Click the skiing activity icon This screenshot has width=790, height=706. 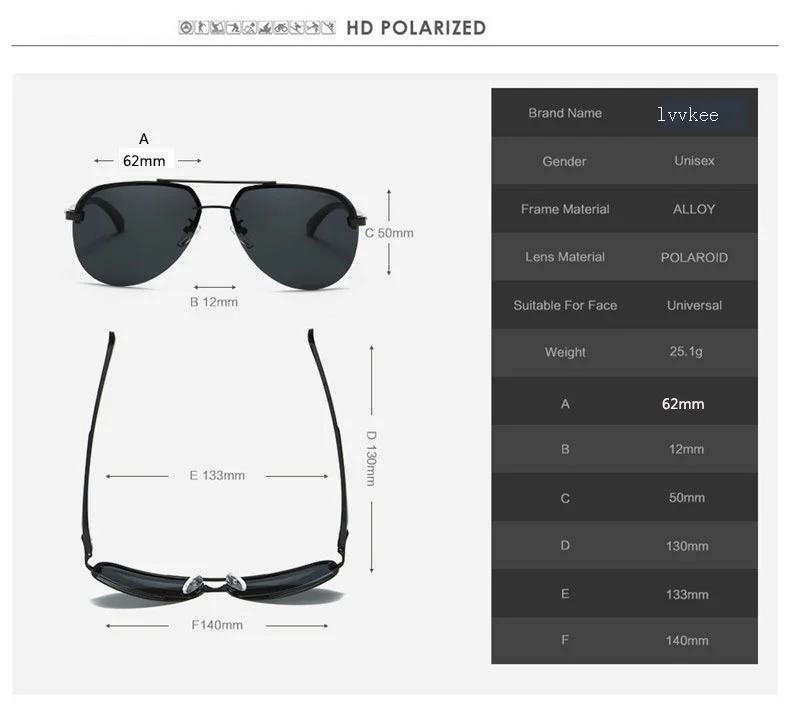pos(297,28)
